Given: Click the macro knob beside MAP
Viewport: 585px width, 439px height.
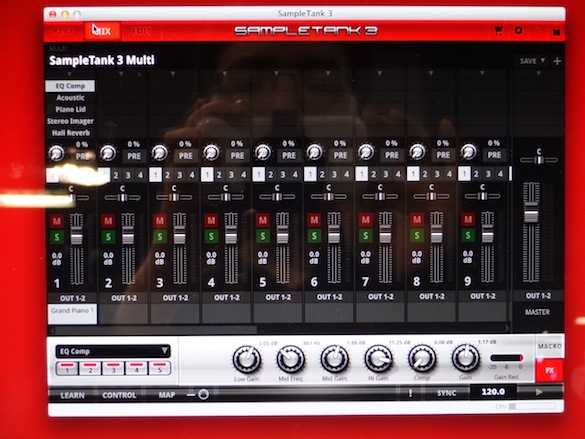Looking at the screenshot, I should tap(203, 394).
